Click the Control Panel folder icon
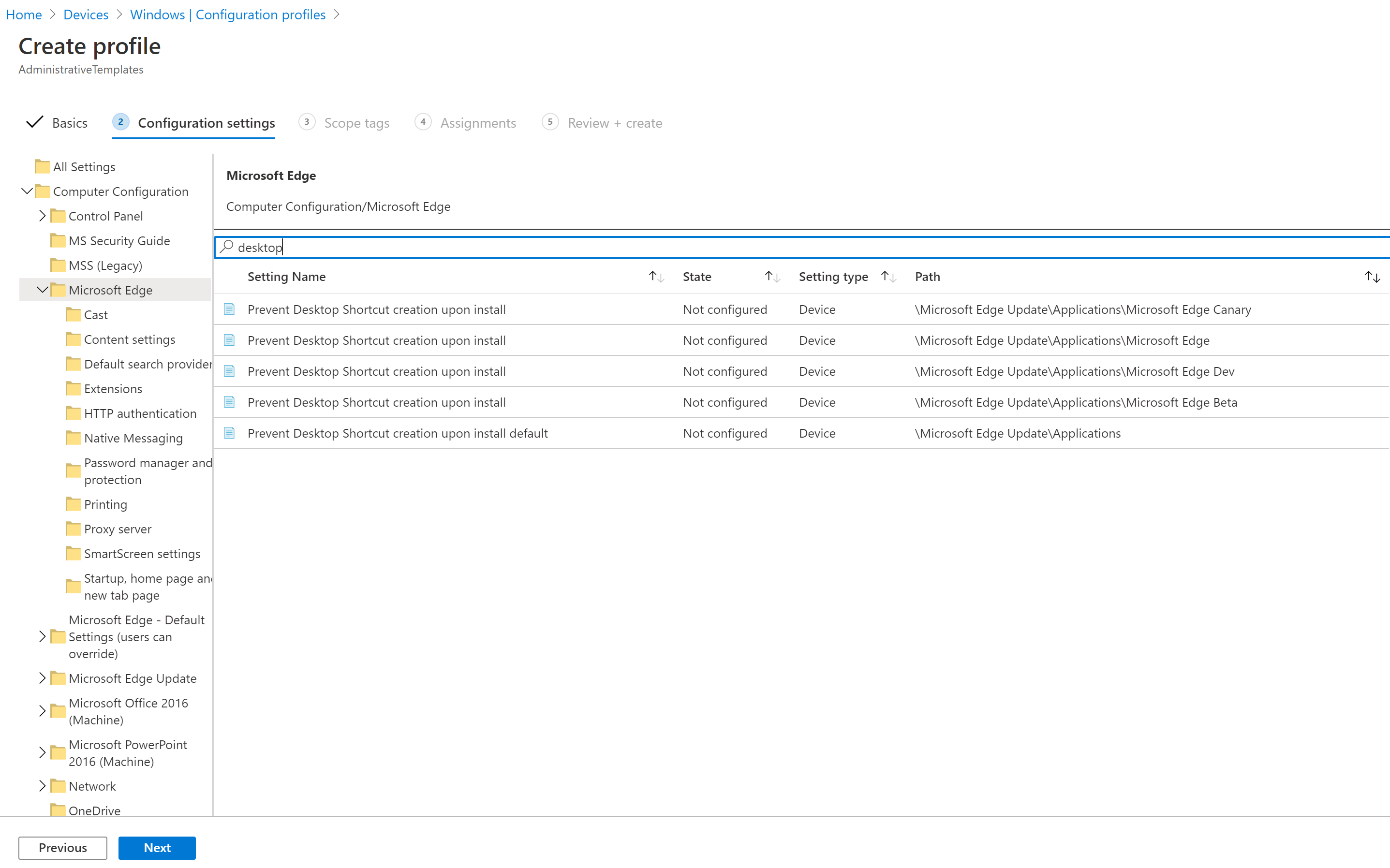Screen dimensions: 1390x868 click(x=58, y=216)
